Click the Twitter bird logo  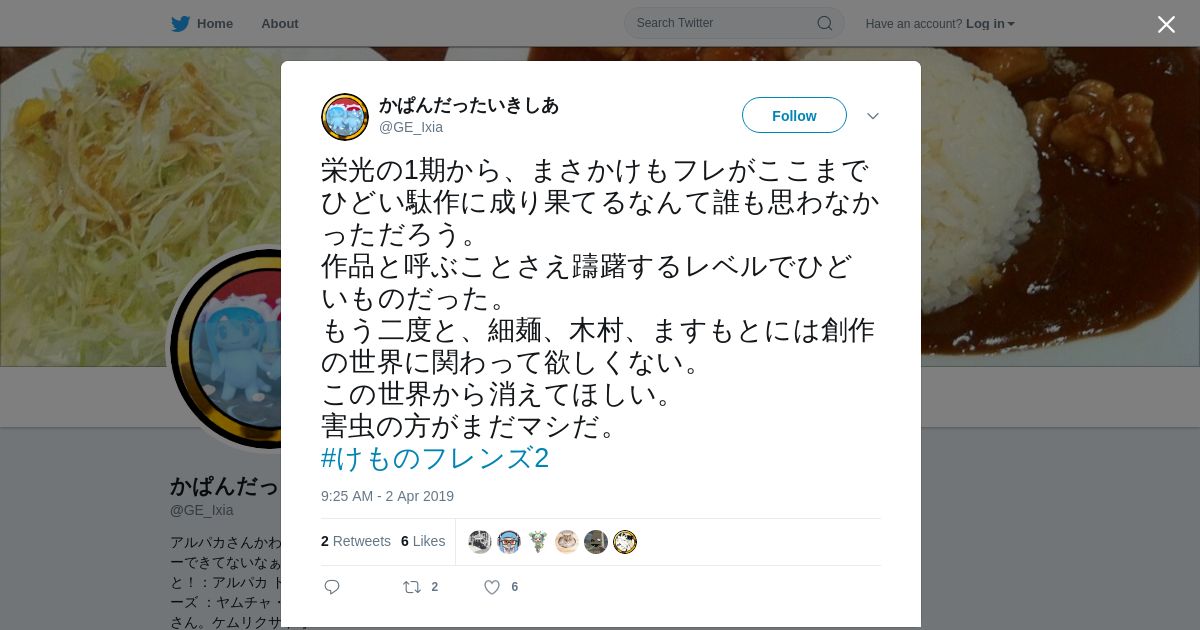coord(180,24)
